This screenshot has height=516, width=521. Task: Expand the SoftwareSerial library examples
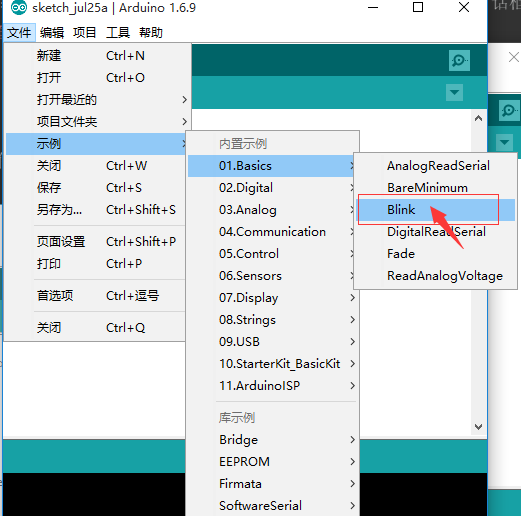[272, 506]
